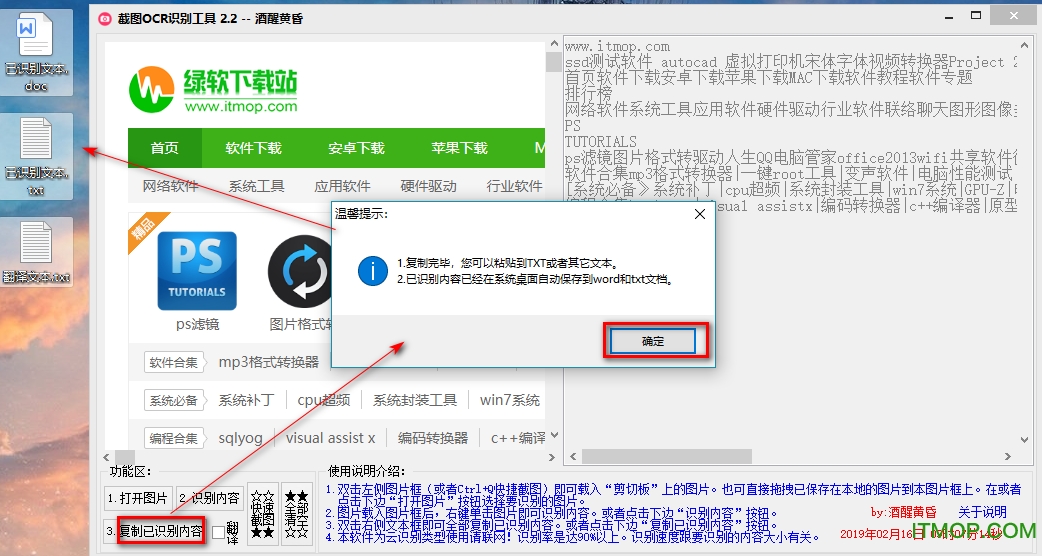
Task: Click the 2.识别内容 button
Action: pyautogui.click(x=209, y=498)
